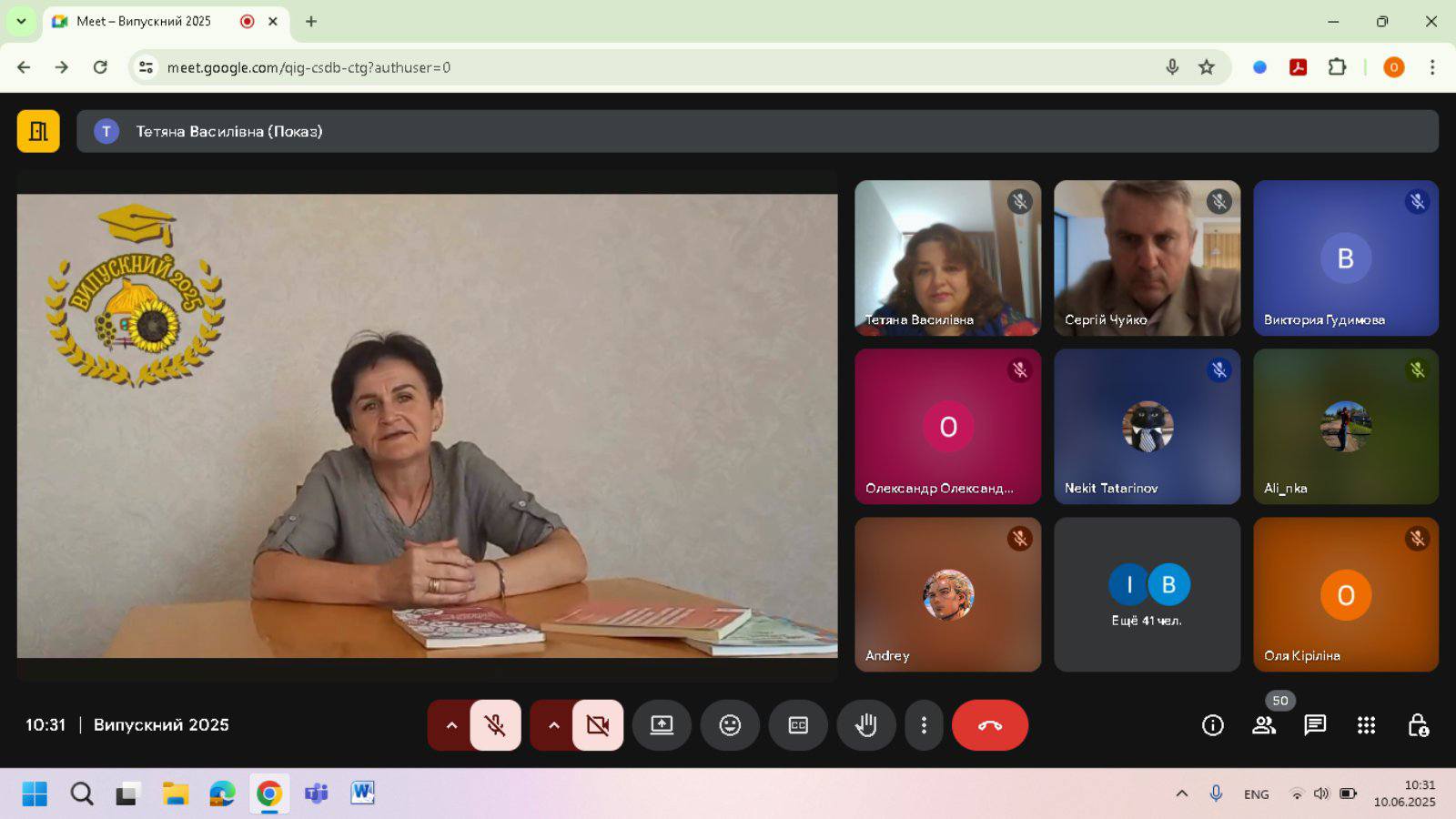Open the three-dot more options menu

[x=924, y=725]
